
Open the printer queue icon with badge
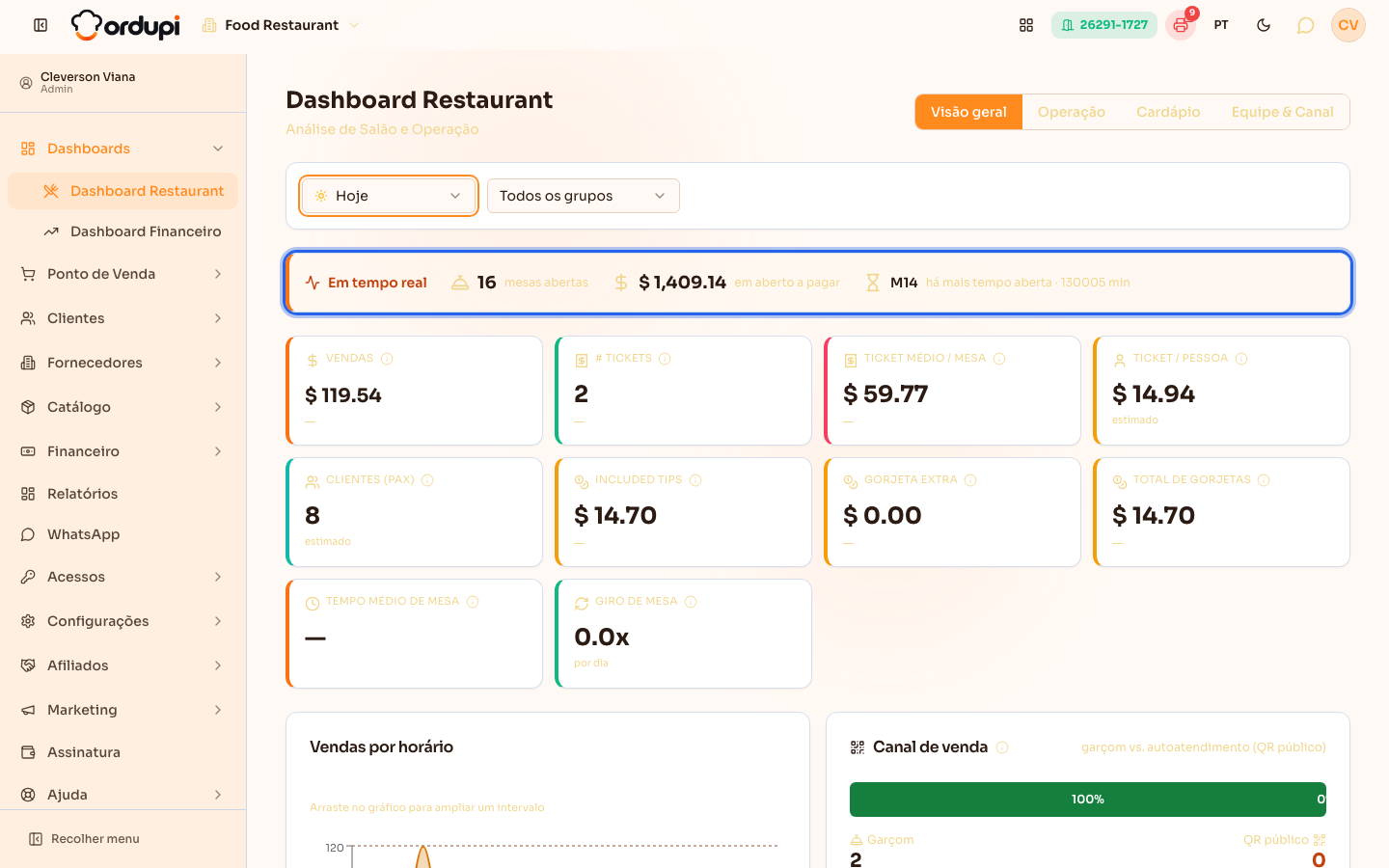[x=1181, y=25]
